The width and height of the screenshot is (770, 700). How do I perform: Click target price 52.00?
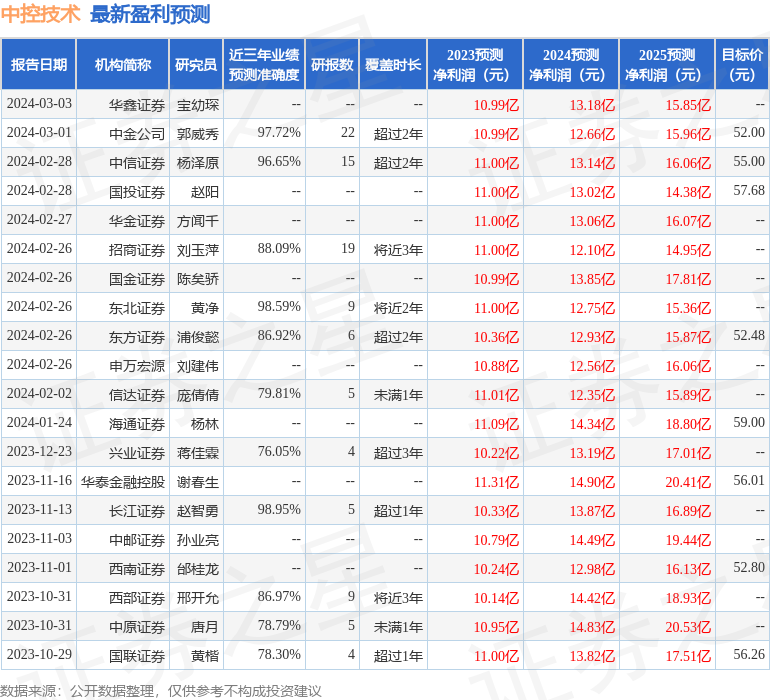click(749, 133)
